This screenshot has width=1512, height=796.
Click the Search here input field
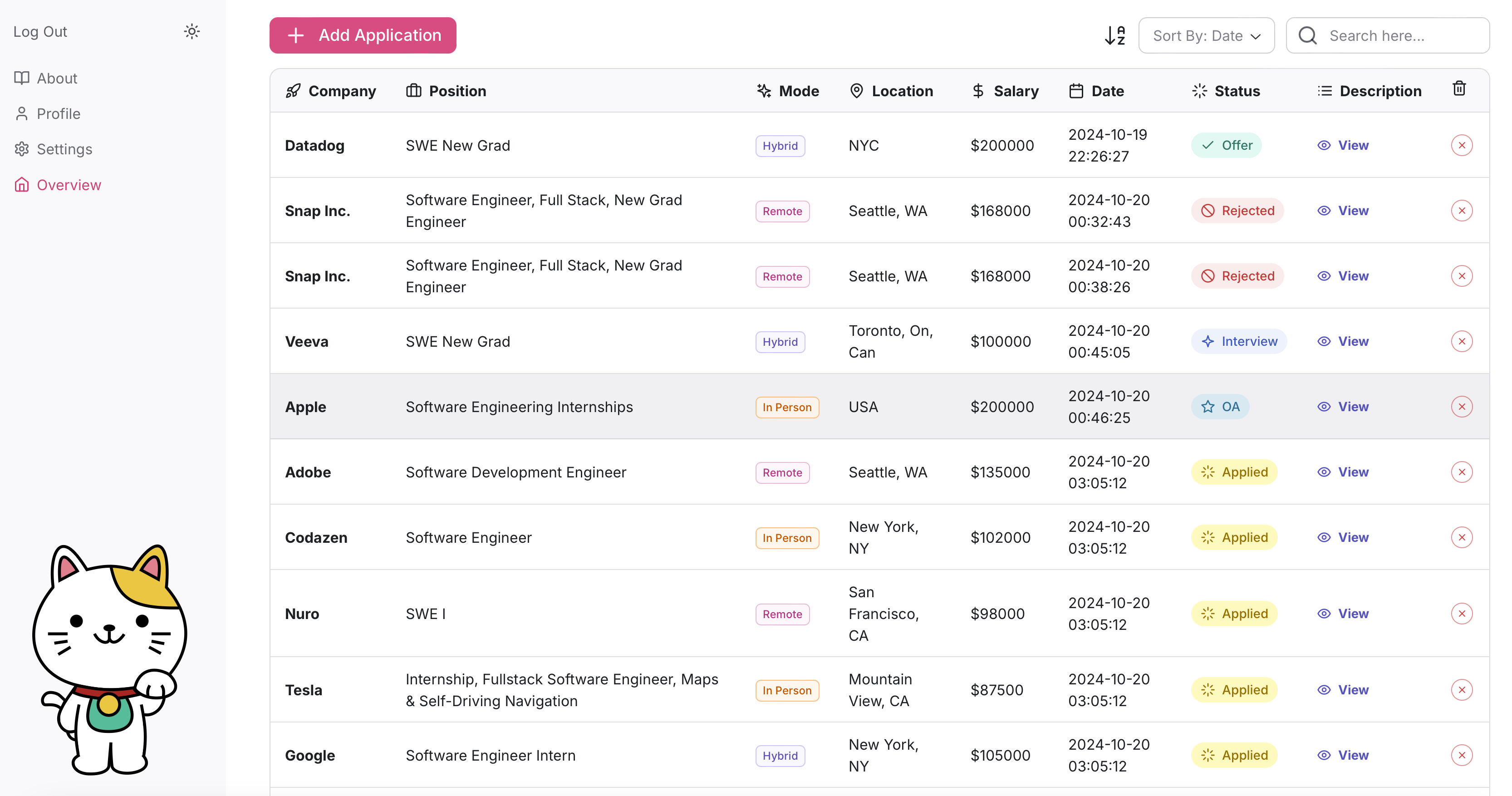pos(1403,35)
